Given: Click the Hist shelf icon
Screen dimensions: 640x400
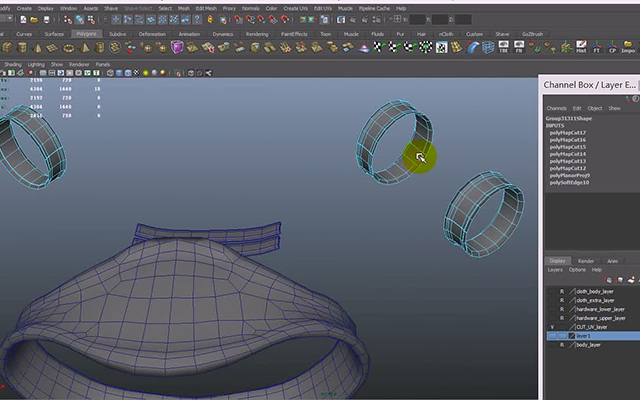Looking at the screenshot, I should [x=581, y=47].
